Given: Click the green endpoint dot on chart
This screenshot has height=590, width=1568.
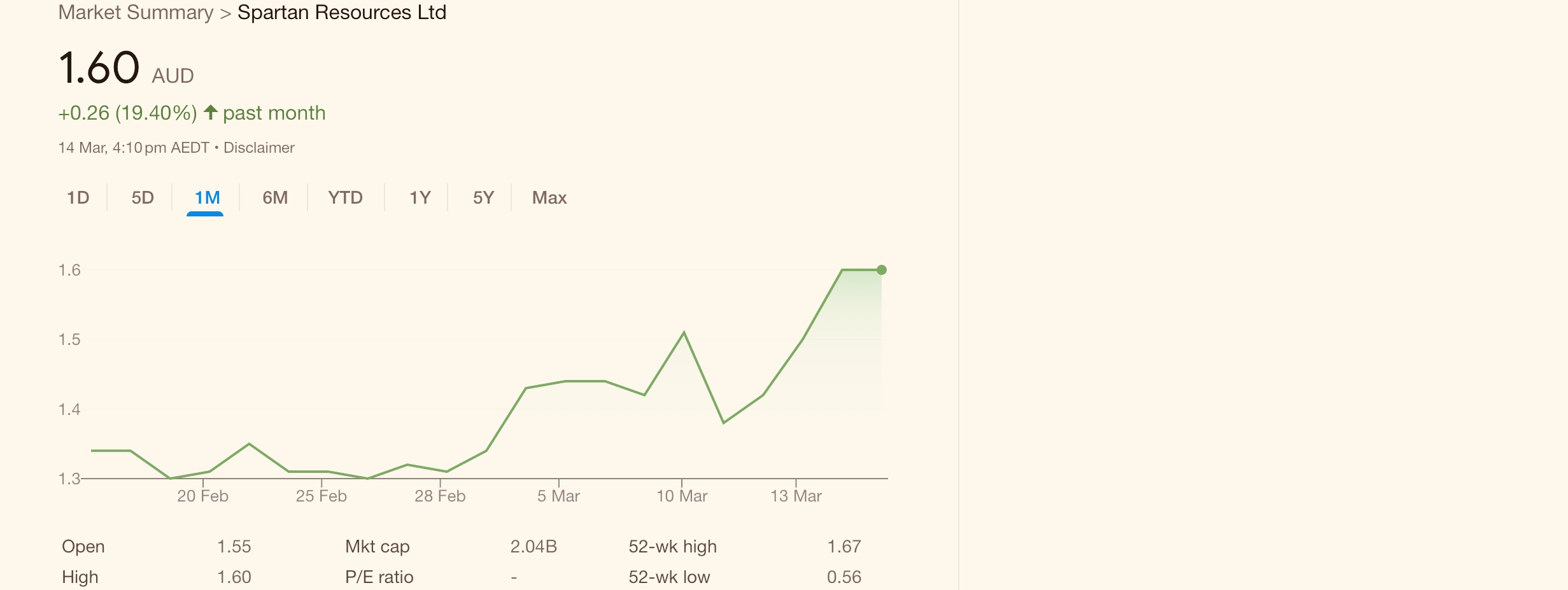Looking at the screenshot, I should click(x=882, y=270).
